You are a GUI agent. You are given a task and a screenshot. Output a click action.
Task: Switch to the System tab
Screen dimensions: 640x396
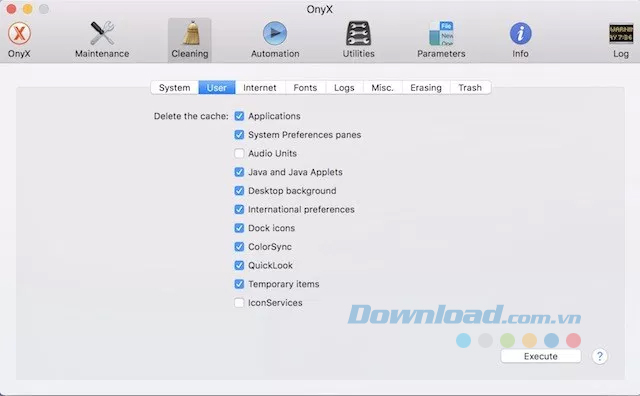(175, 88)
